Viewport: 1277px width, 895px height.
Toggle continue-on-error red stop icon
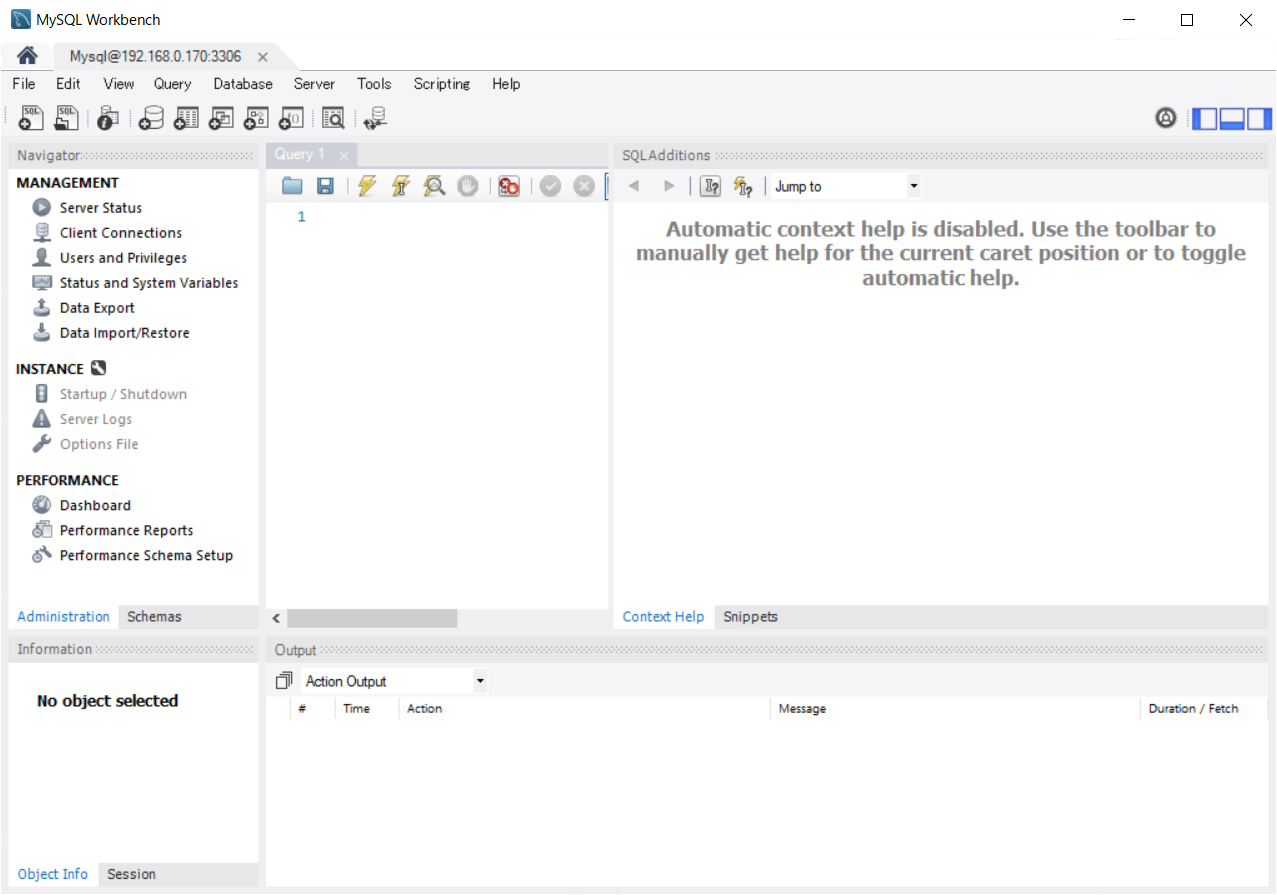(x=509, y=186)
